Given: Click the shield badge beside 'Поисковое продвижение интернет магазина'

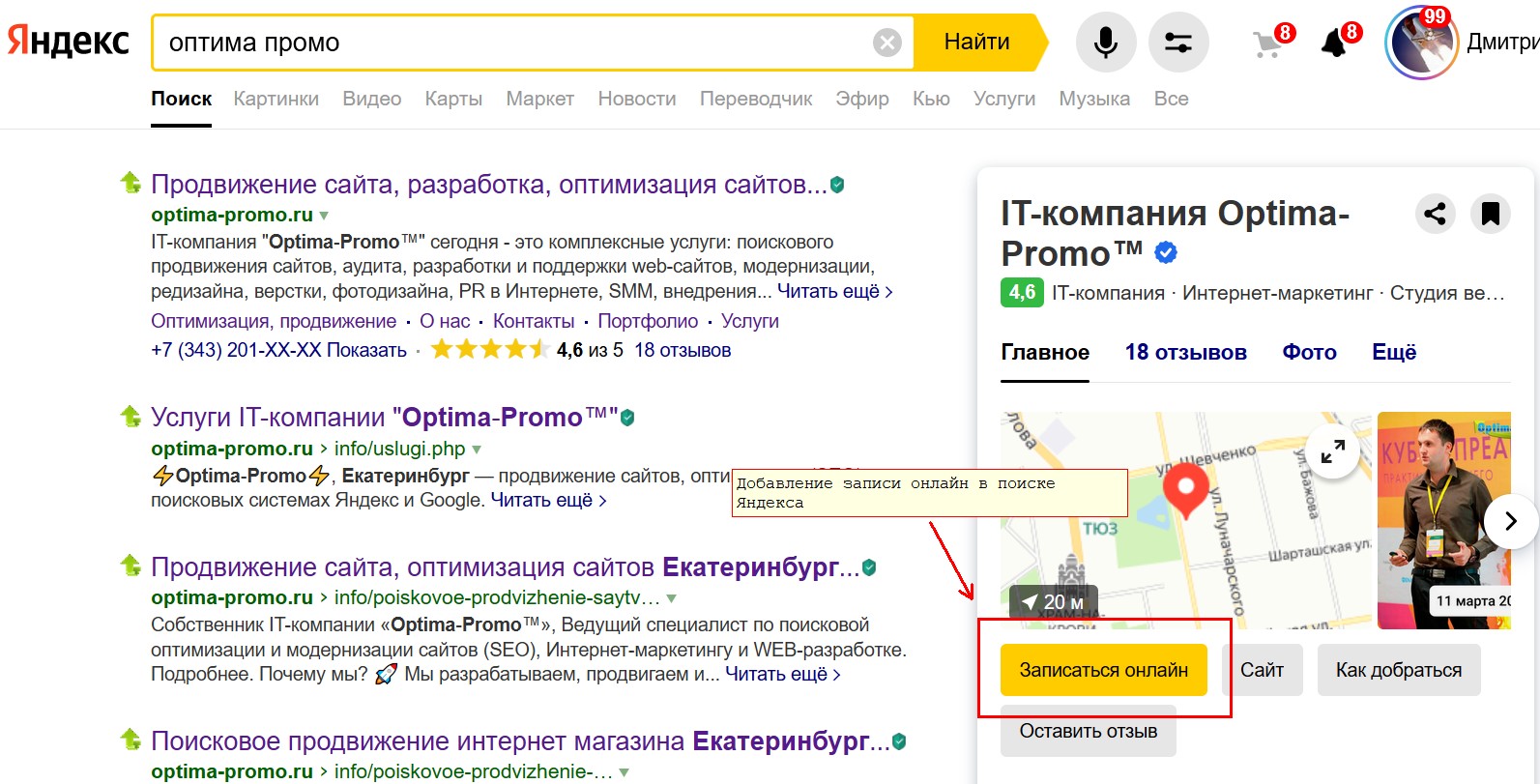Looking at the screenshot, I should coord(899,741).
